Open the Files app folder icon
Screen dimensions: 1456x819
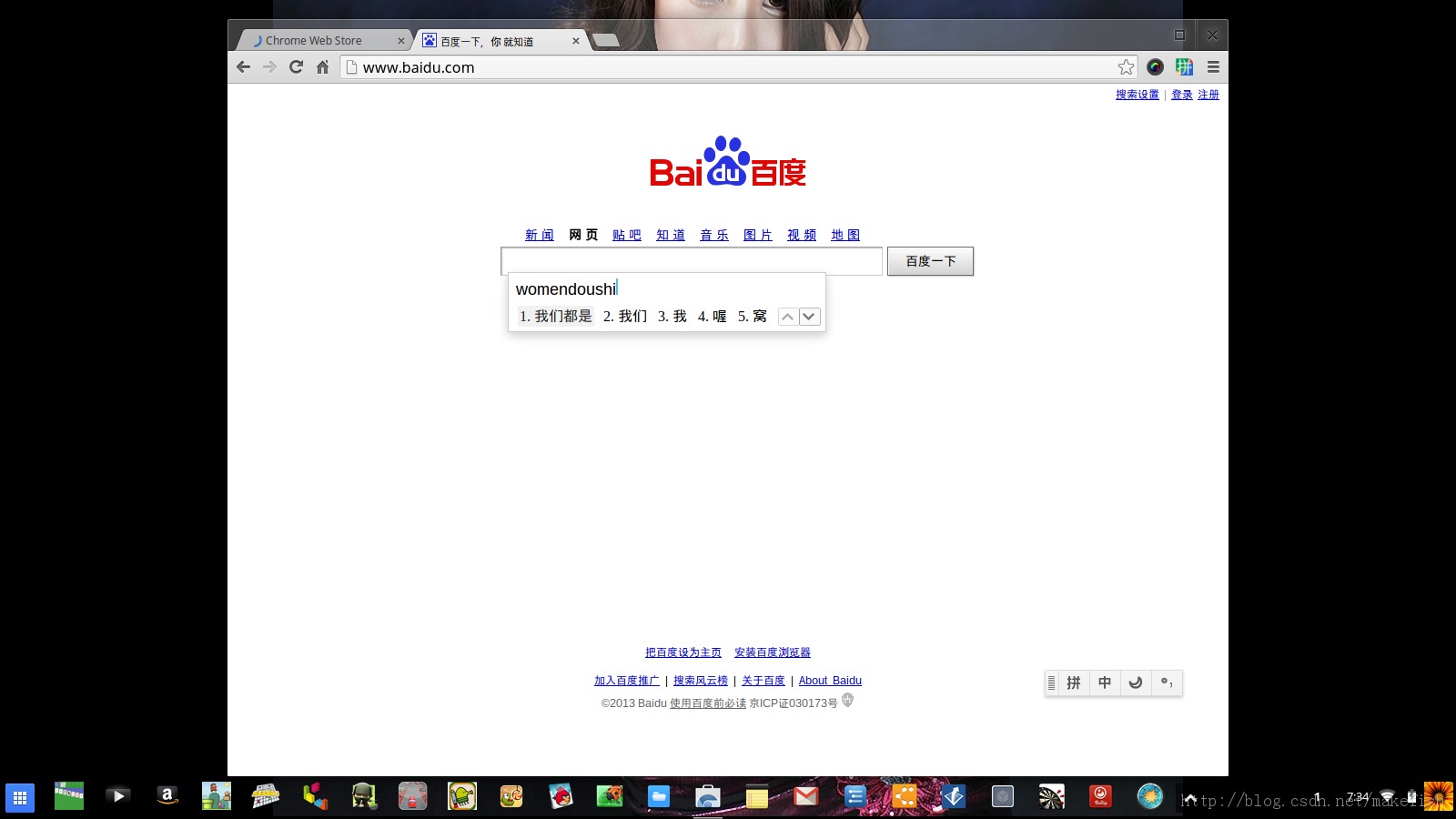659,797
